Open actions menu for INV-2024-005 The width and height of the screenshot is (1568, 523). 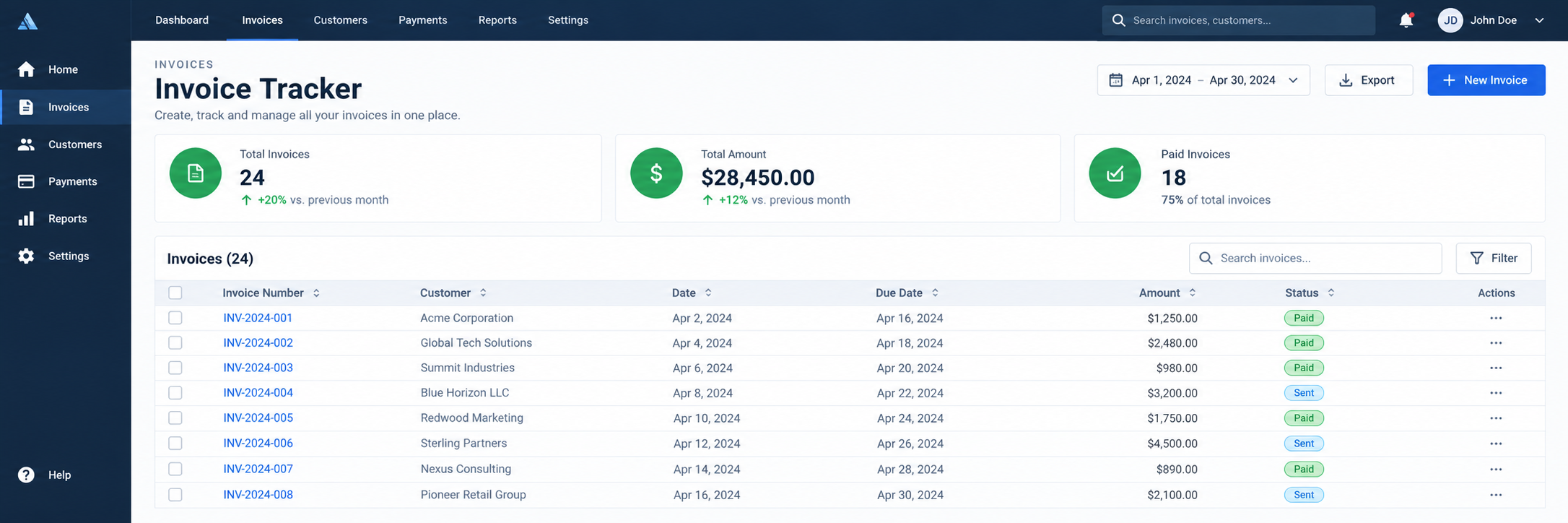pos(1496,418)
